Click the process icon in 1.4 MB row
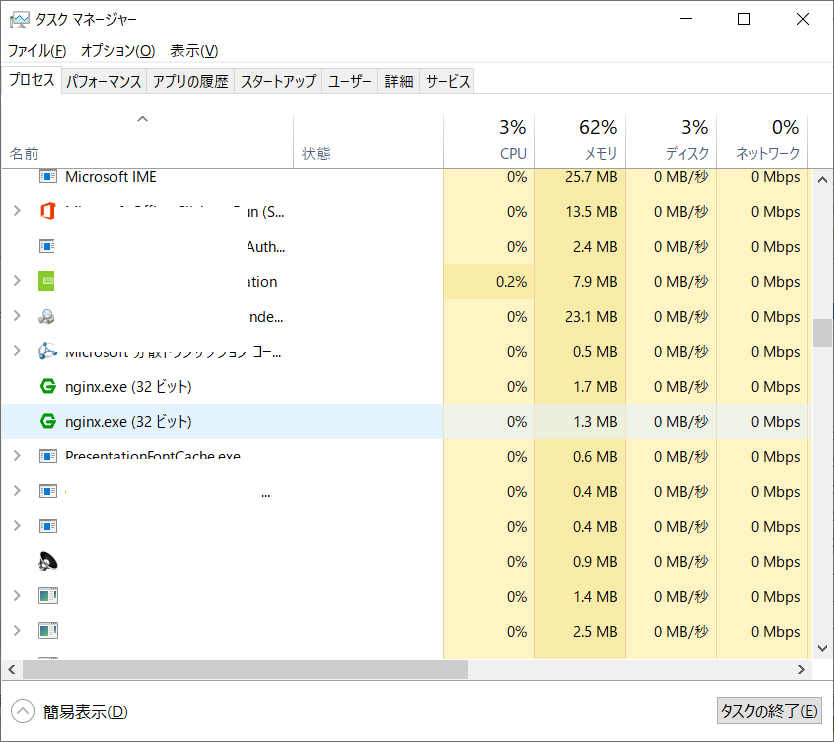The width and height of the screenshot is (834, 742). click(48, 596)
